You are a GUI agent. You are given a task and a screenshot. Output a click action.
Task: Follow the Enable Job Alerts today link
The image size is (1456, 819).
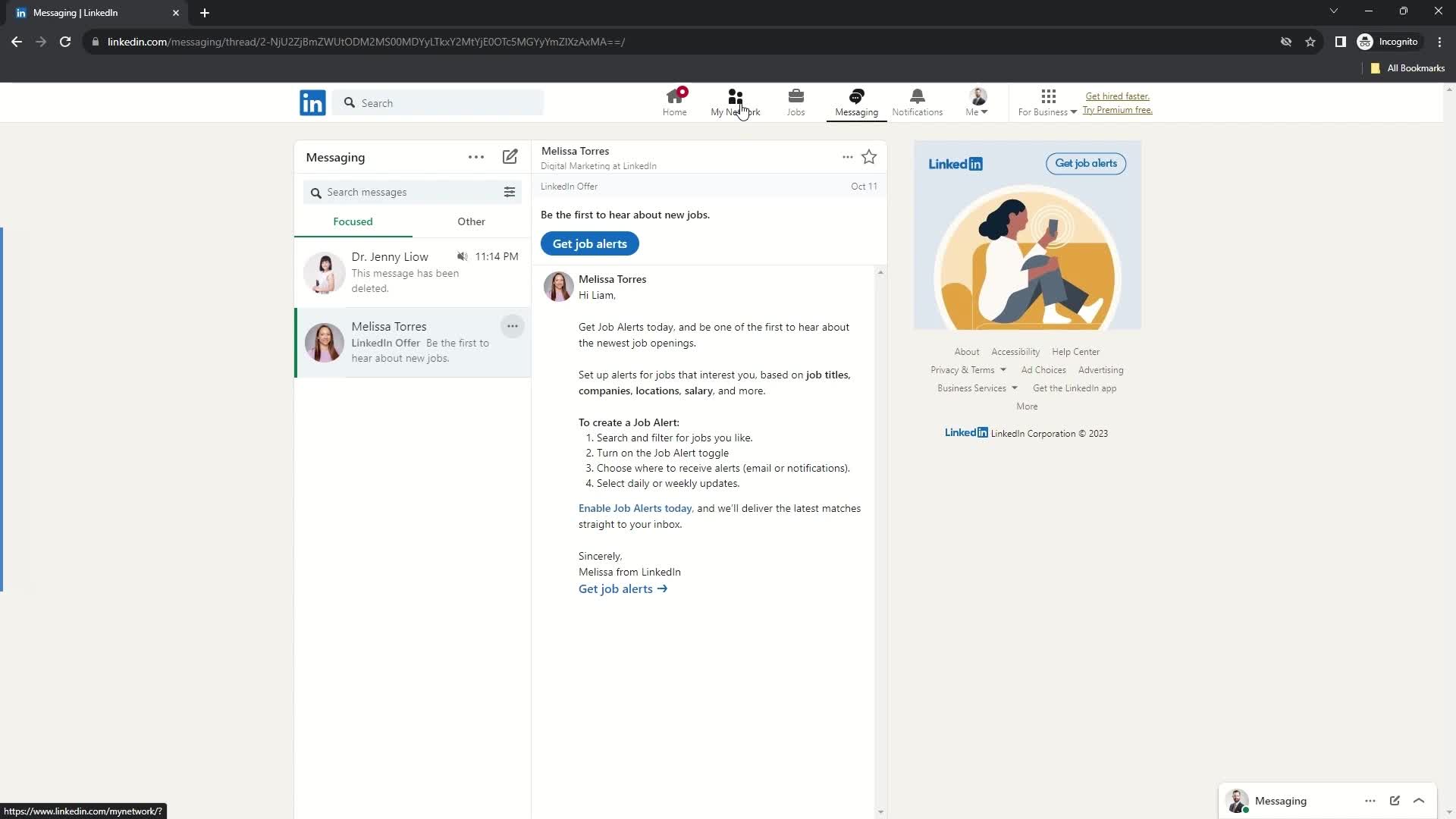[x=635, y=509]
